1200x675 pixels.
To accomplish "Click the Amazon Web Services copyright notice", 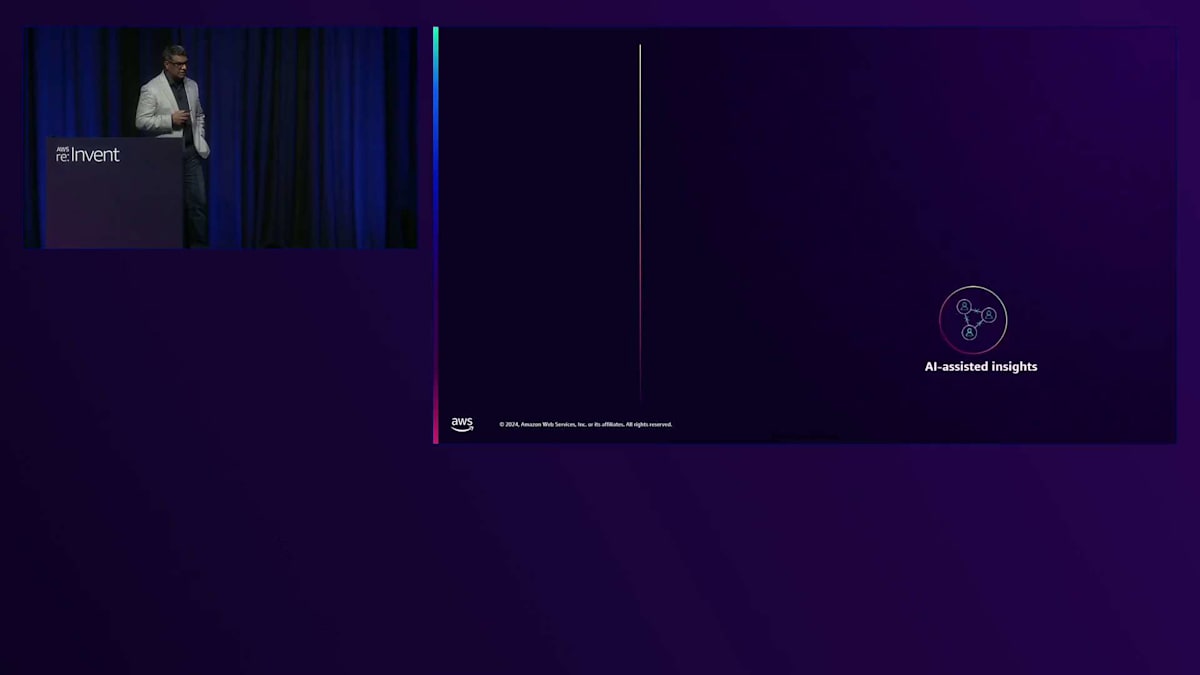I will tap(584, 424).
